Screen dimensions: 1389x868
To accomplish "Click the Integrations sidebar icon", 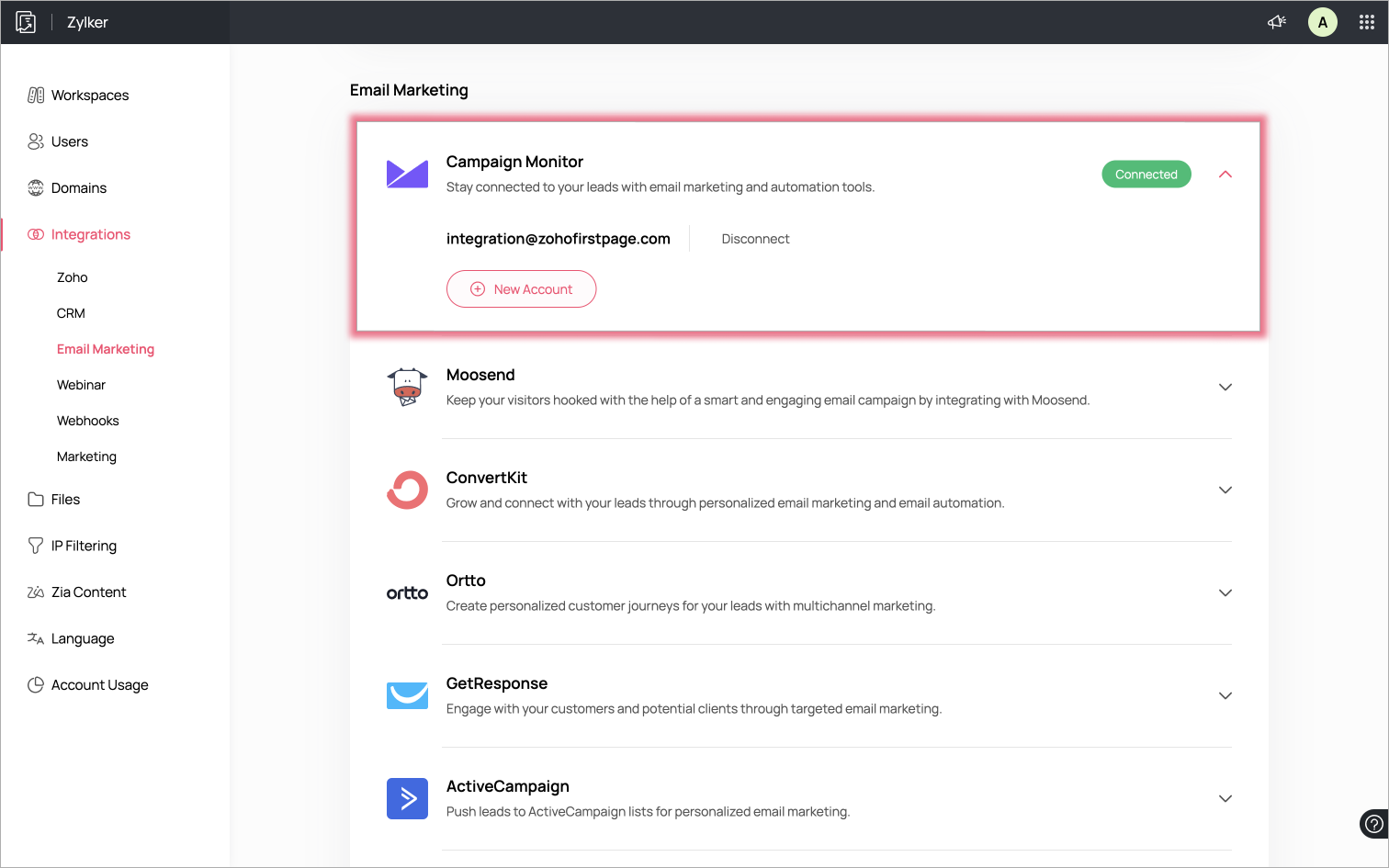I will coord(36,234).
